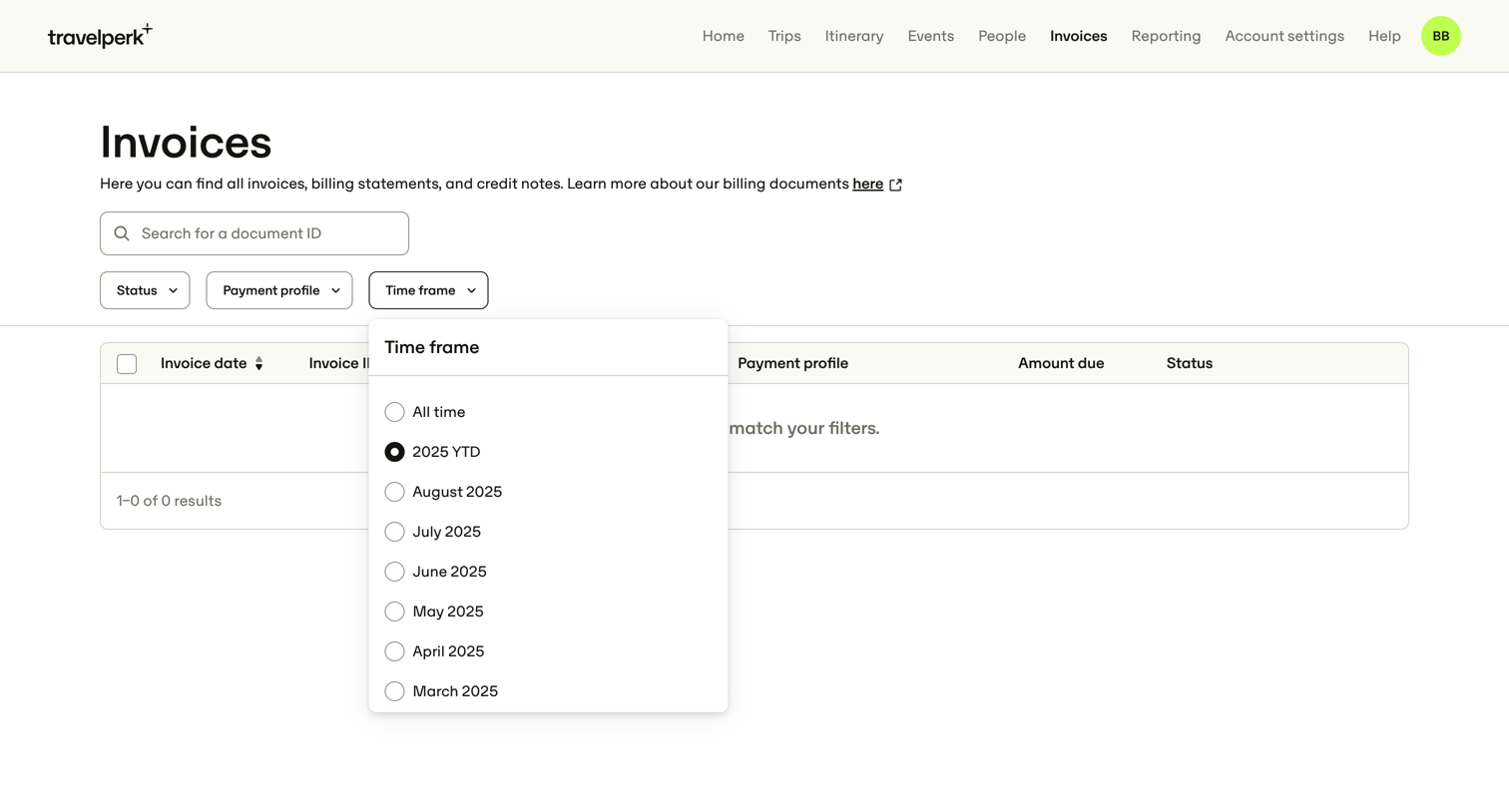The height and width of the screenshot is (812, 1509).
Task: Click the Status column header
Action: [1190, 363]
